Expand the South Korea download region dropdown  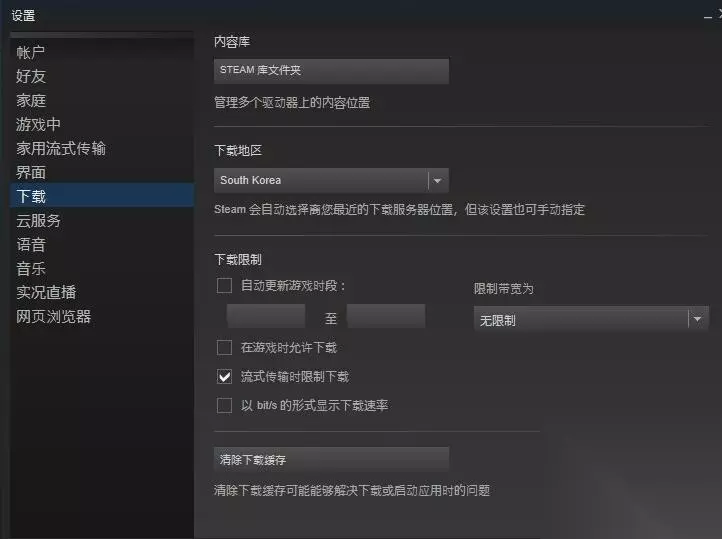tap(331, 180)
